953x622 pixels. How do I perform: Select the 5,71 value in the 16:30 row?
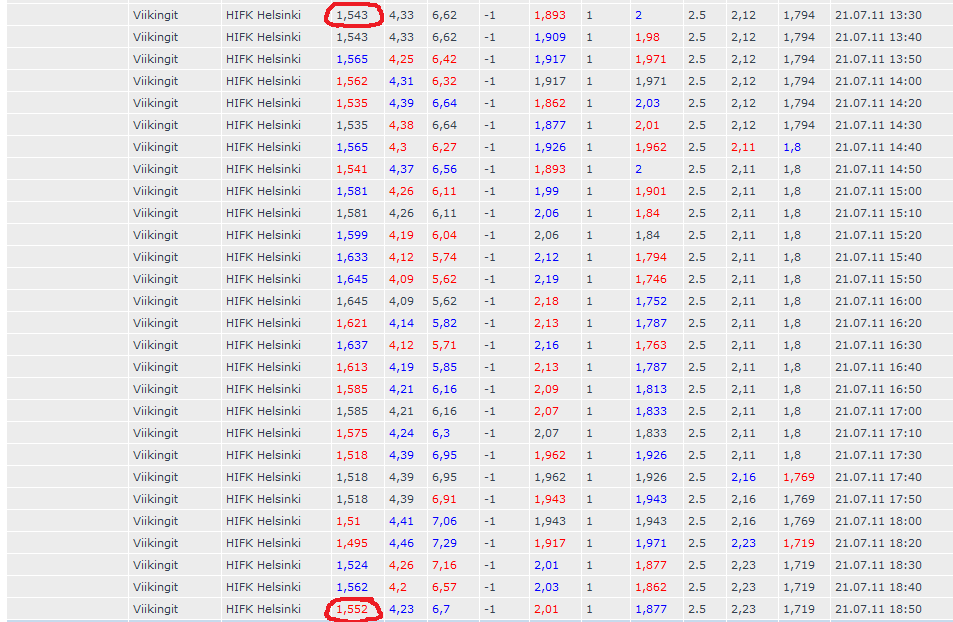[x=444, y=345]
